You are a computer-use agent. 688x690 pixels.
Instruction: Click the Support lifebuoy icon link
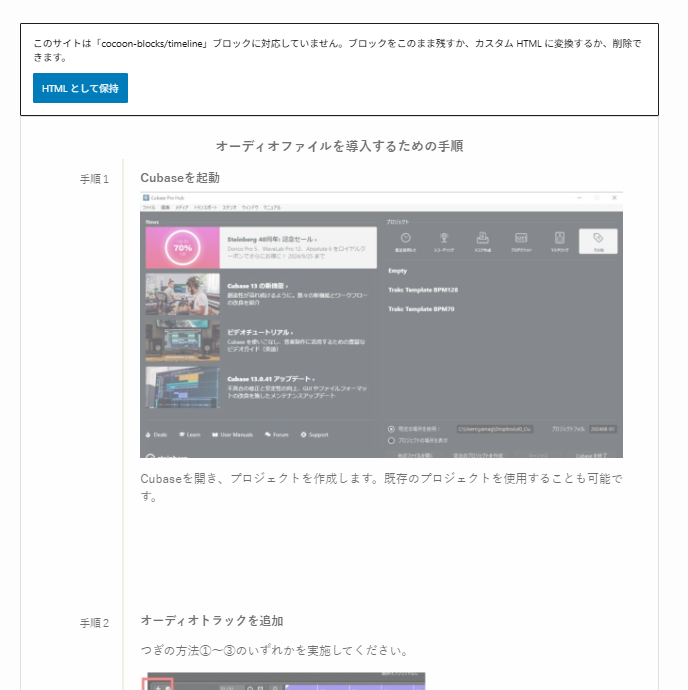(314, 435)
